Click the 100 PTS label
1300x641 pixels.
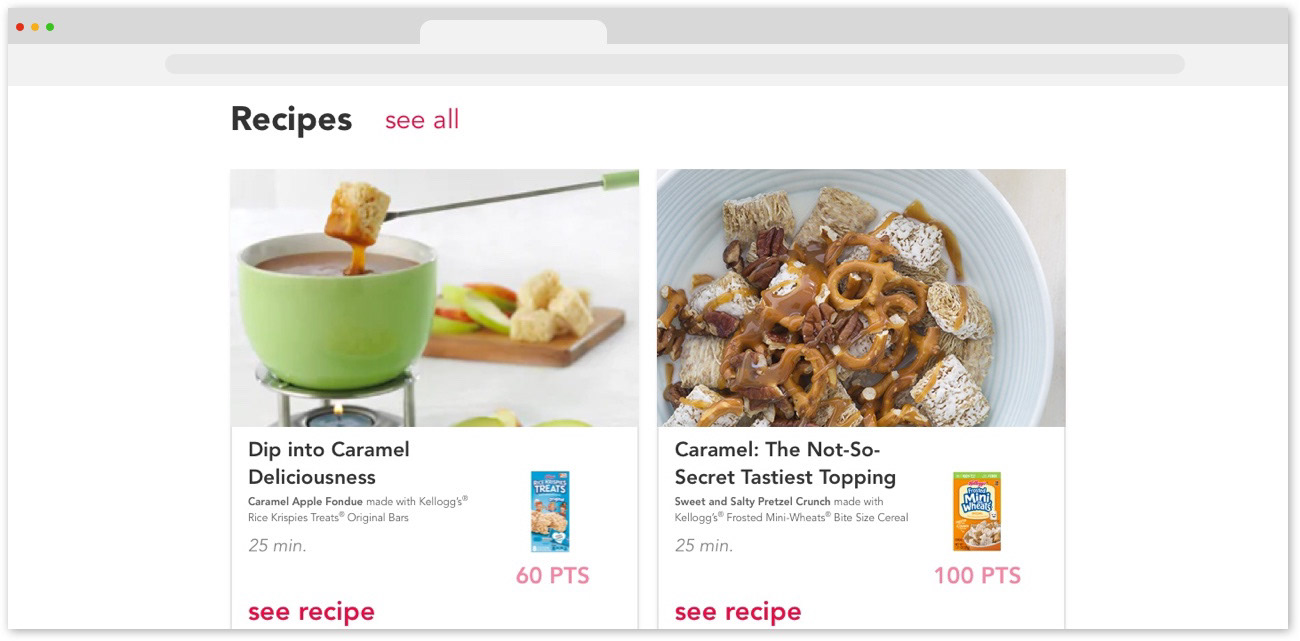point(977,576)
